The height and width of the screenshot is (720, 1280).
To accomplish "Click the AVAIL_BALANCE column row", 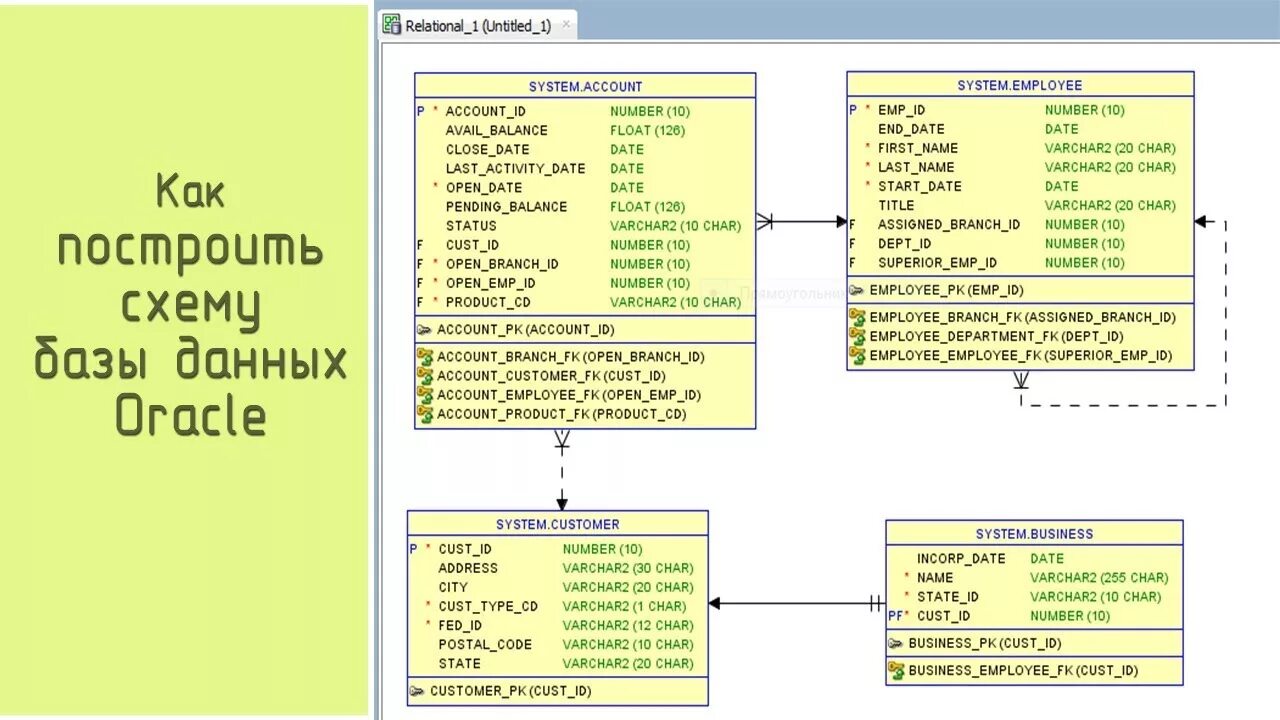I will 585,130.
